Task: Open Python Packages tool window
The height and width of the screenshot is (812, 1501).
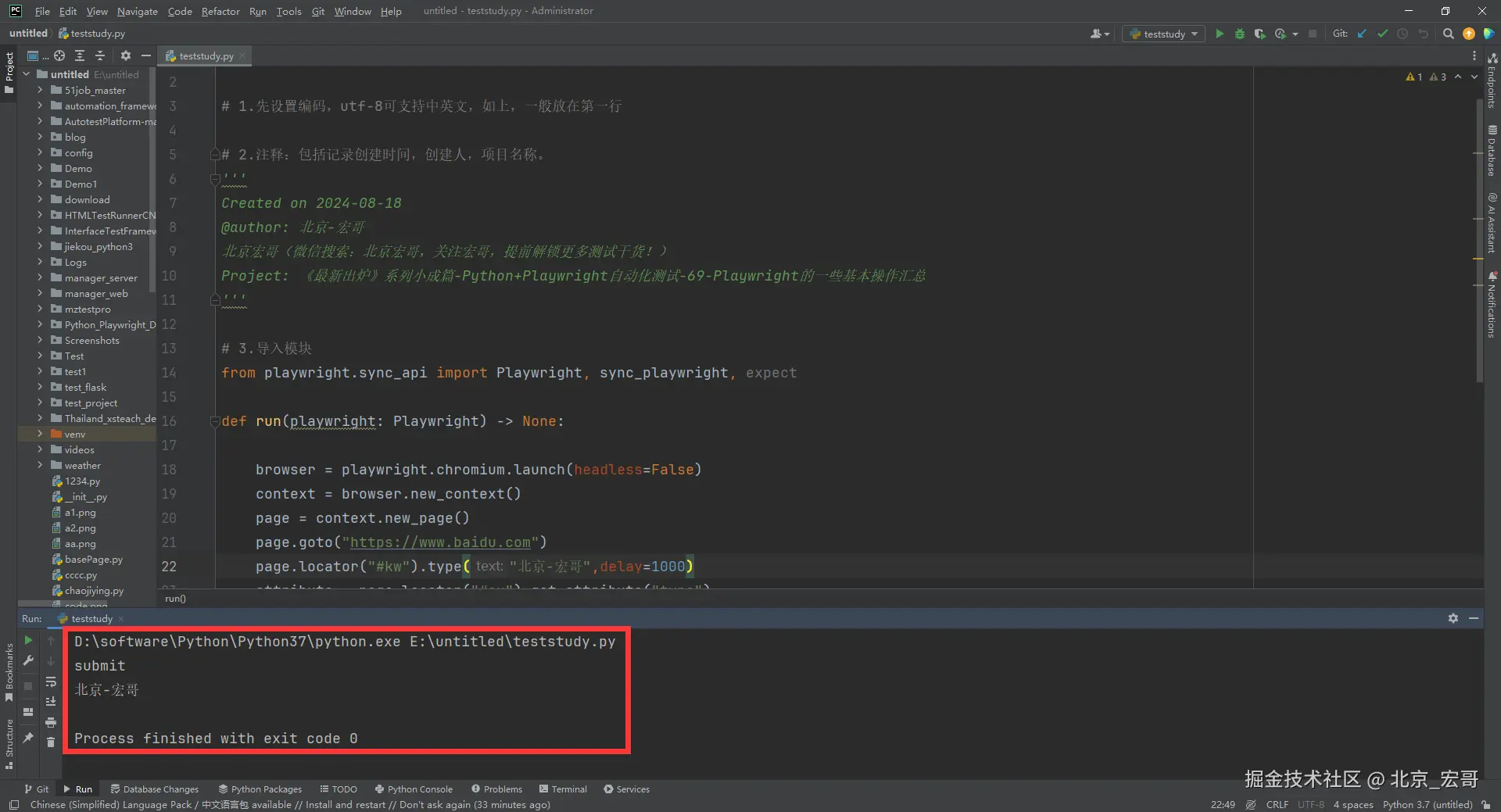Action: [260, 789]
